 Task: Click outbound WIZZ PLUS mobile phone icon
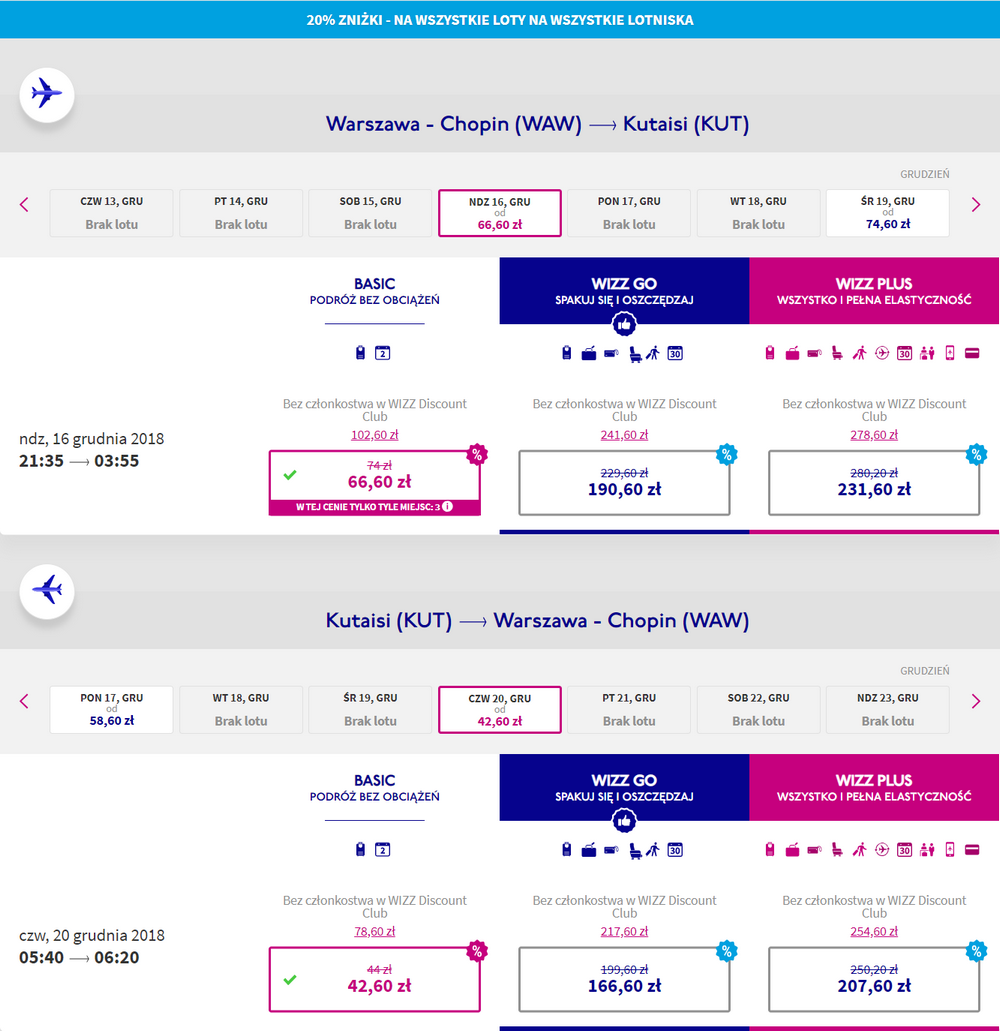click(949, 353)
